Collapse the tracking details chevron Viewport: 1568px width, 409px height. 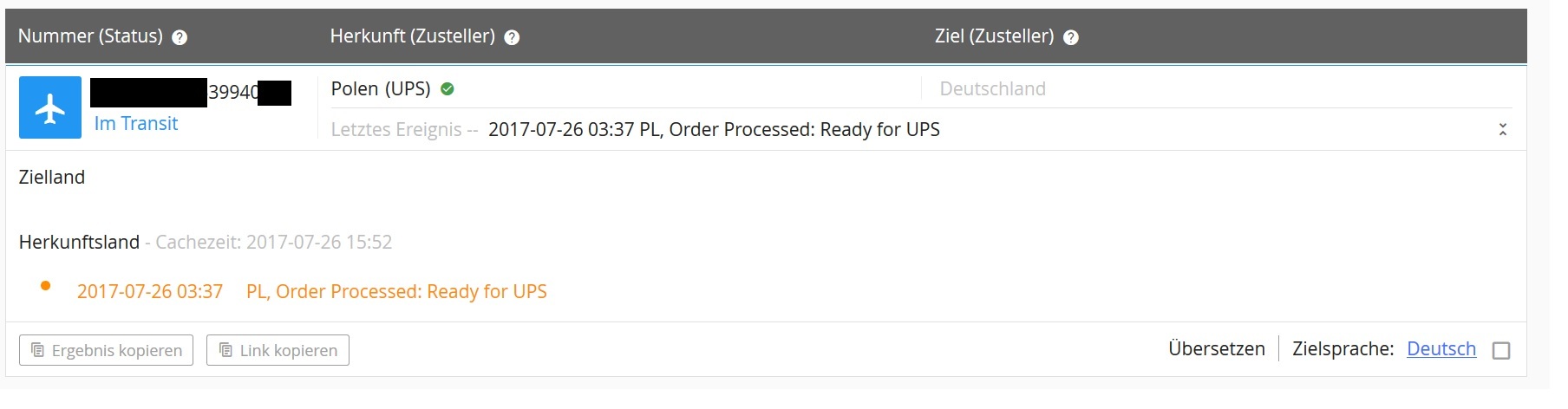coord(1503,129)
